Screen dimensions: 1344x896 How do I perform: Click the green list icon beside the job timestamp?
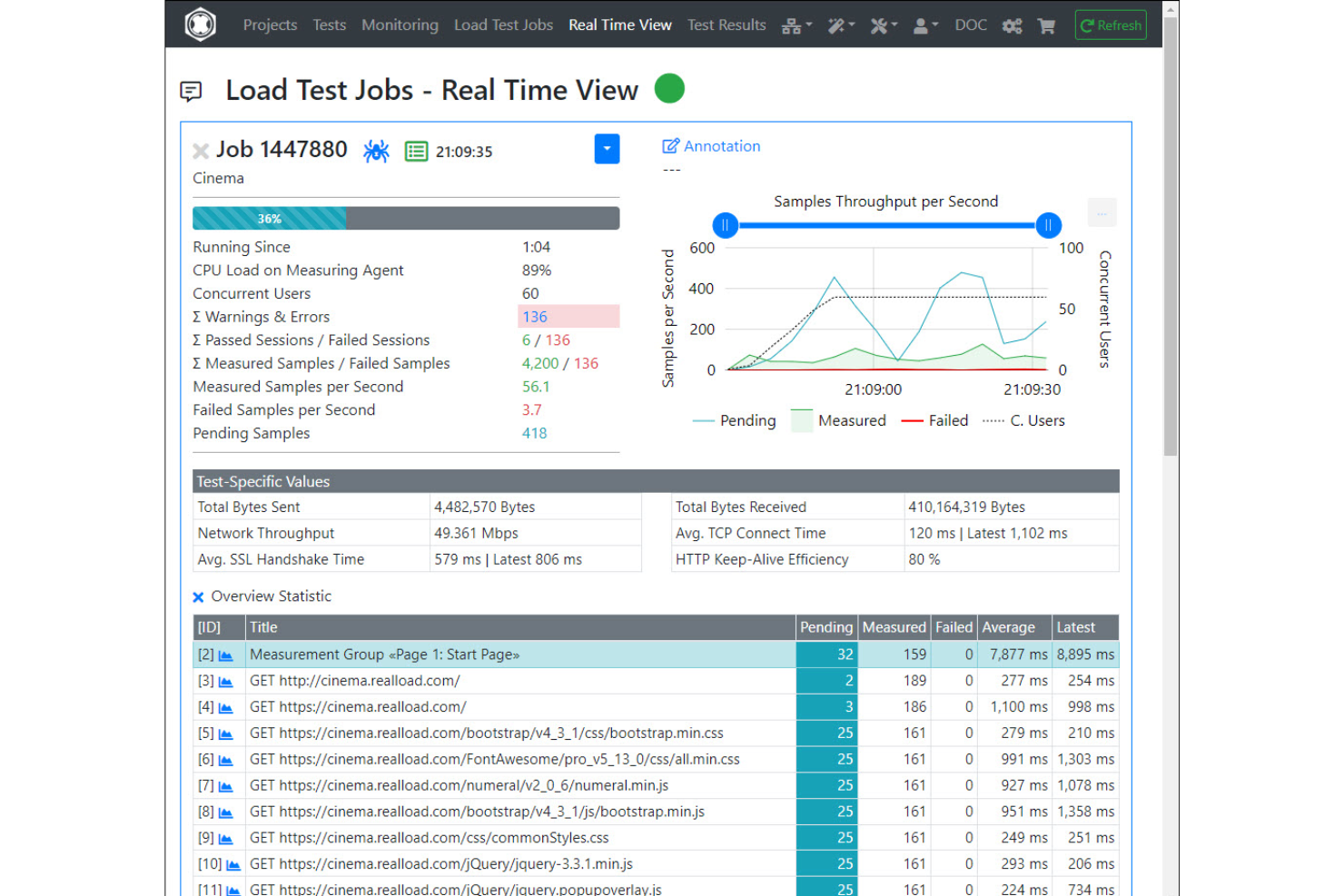[415, 150]
